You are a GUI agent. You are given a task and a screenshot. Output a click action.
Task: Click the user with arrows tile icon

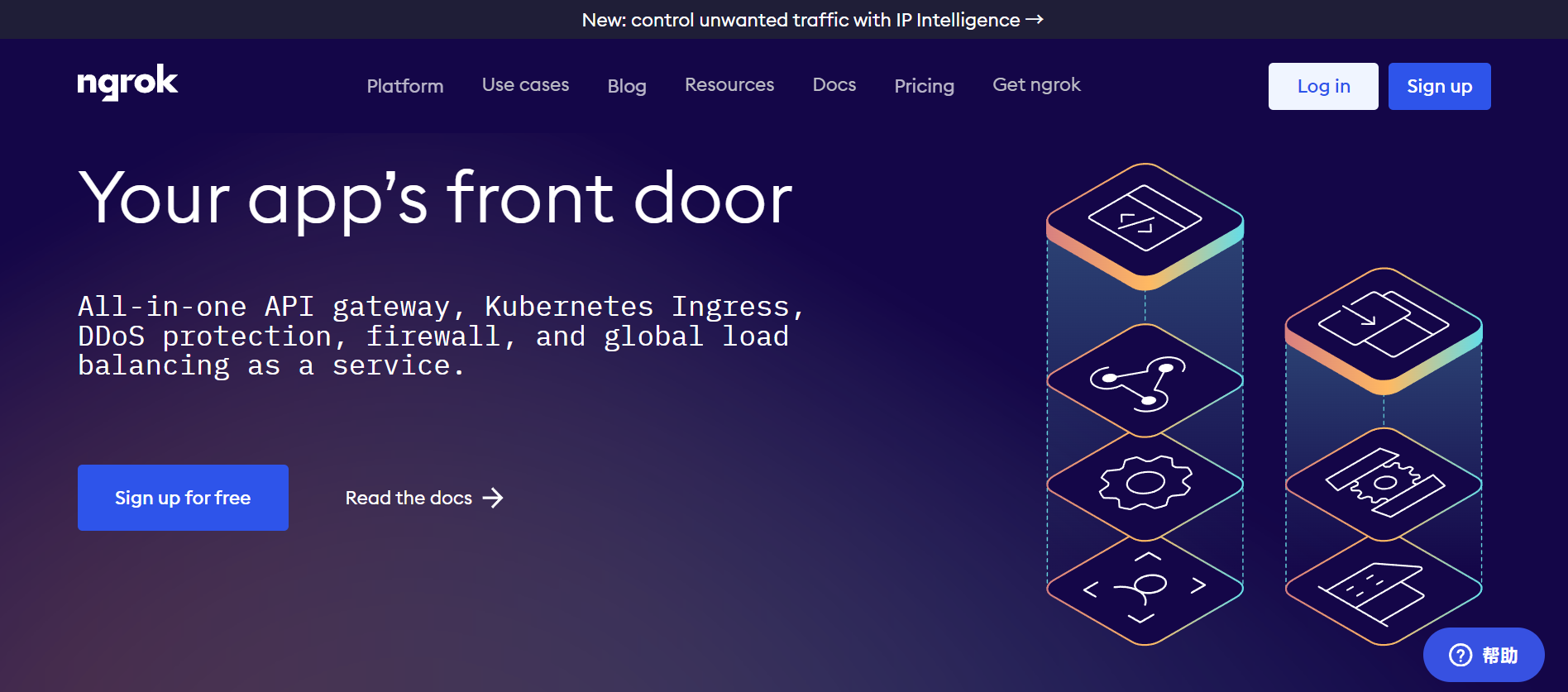pyautogui.click(x=1145, y=589)
